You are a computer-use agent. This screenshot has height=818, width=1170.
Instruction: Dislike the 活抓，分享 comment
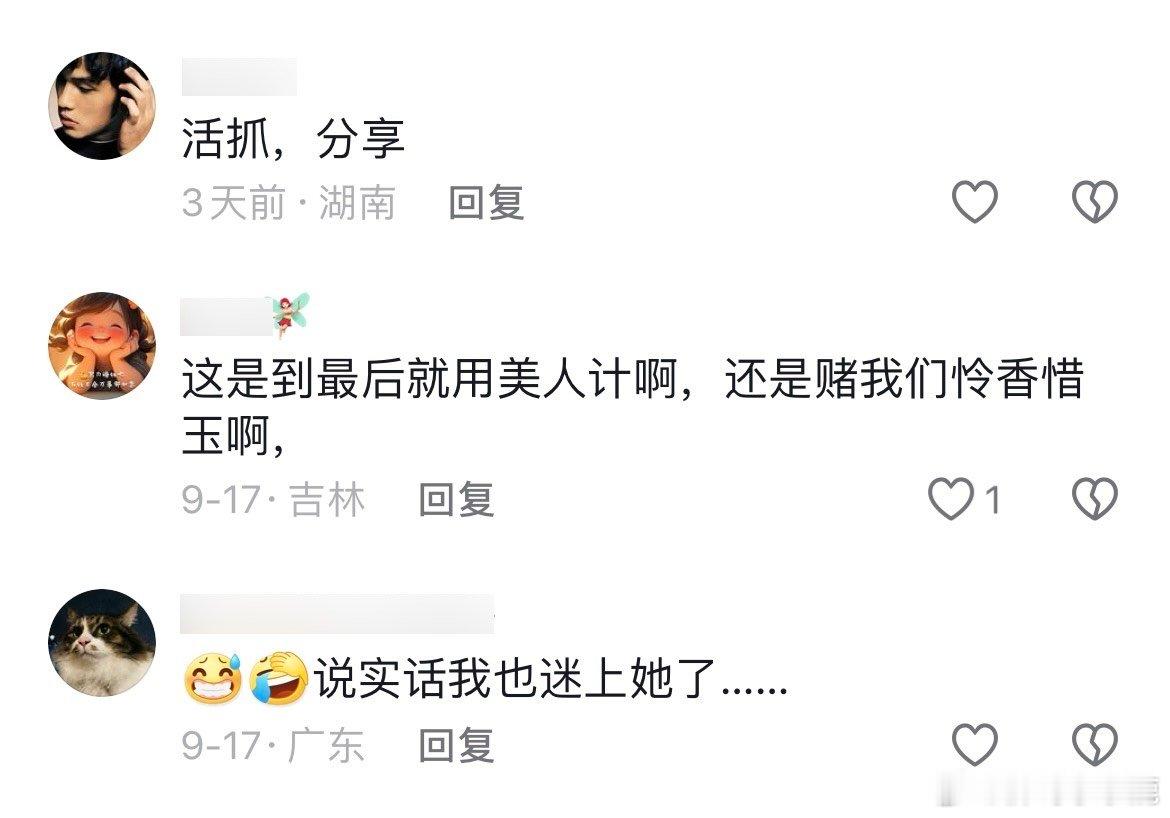1095,202
